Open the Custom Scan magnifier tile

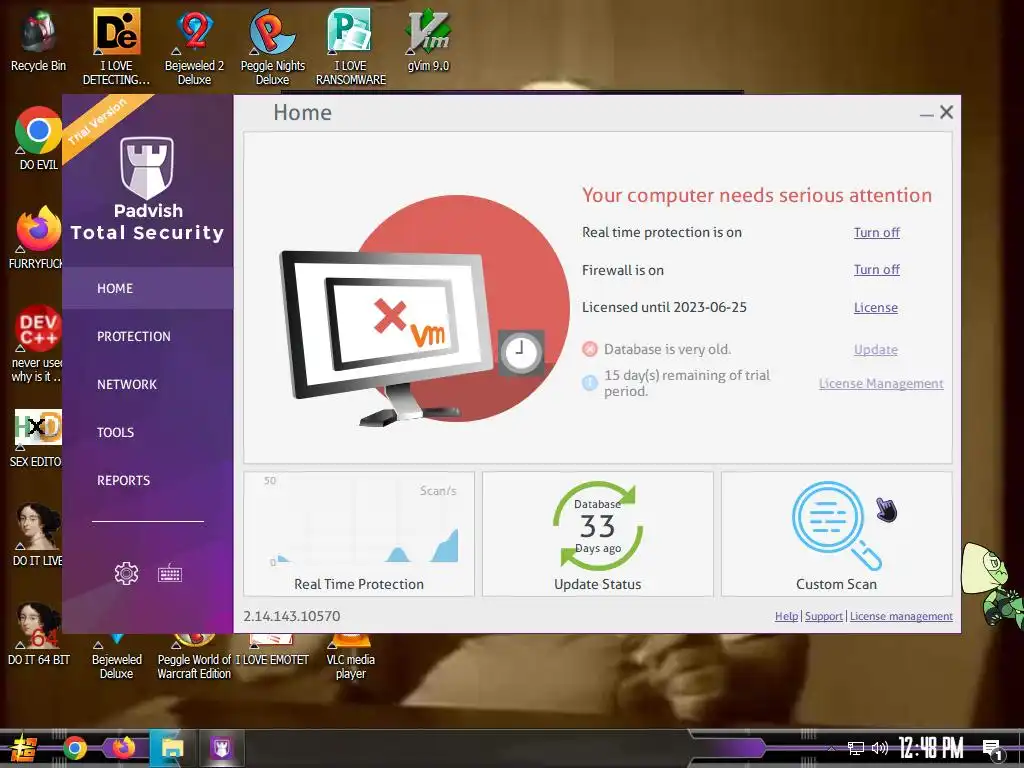click(x=836, y=534)
